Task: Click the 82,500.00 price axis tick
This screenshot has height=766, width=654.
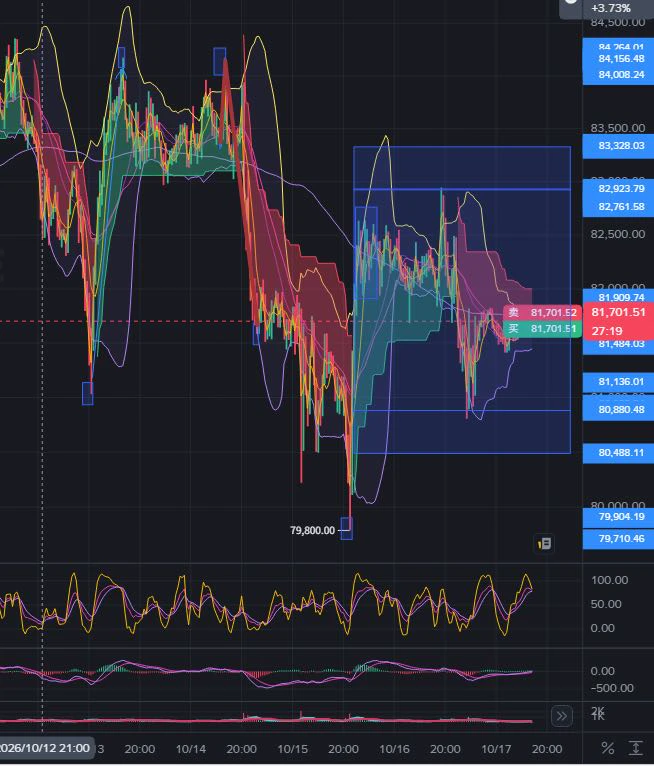Action: (617, 234)
